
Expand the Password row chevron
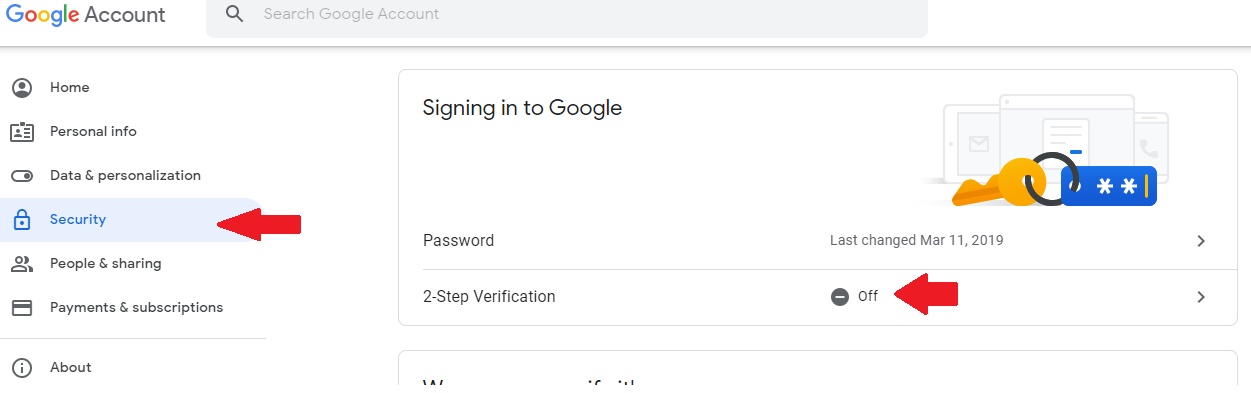point(1201,241)
